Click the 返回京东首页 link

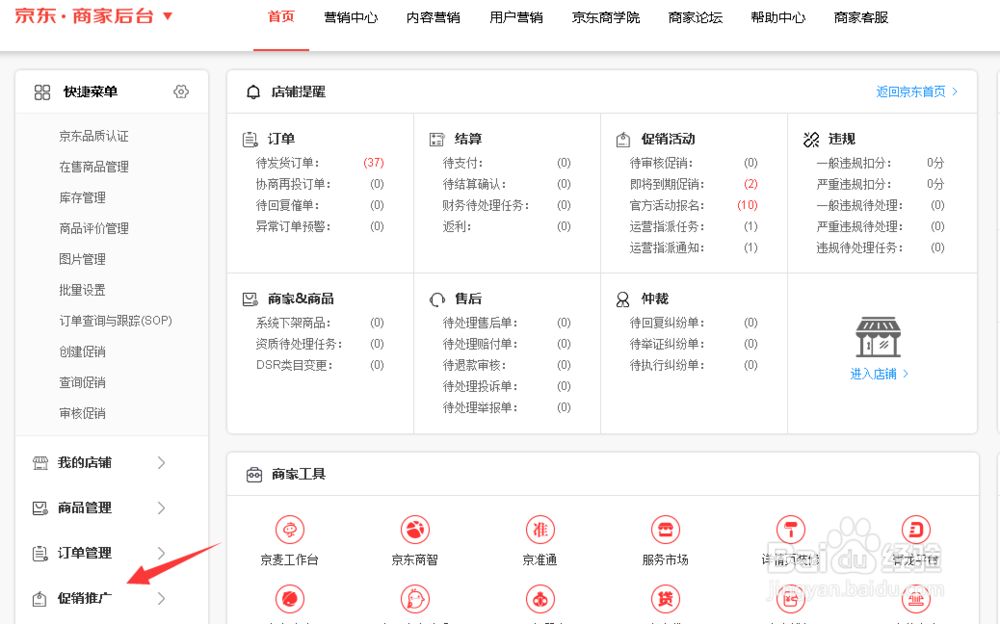916,92
